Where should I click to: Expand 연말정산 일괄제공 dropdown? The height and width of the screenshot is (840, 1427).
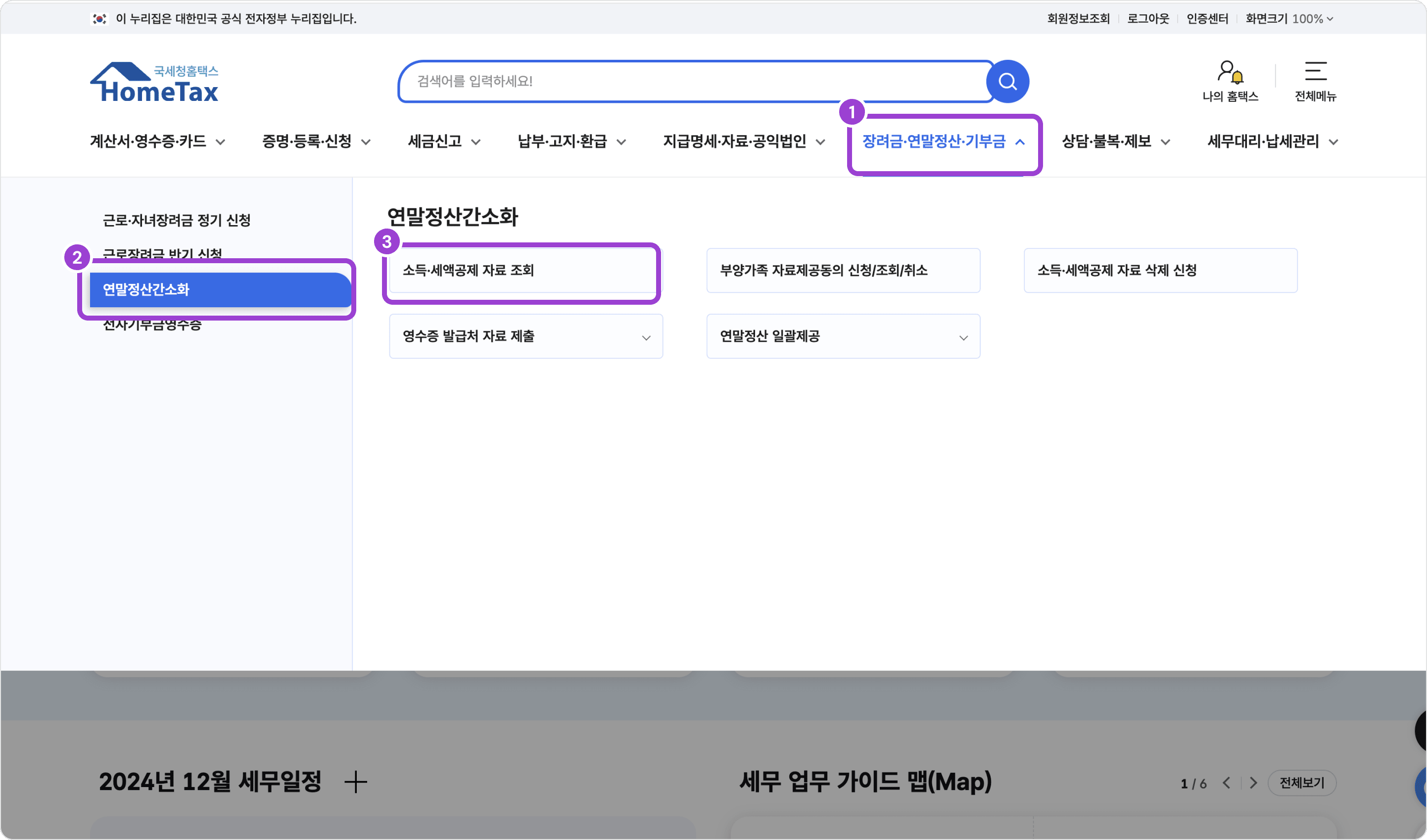point(963,338)
